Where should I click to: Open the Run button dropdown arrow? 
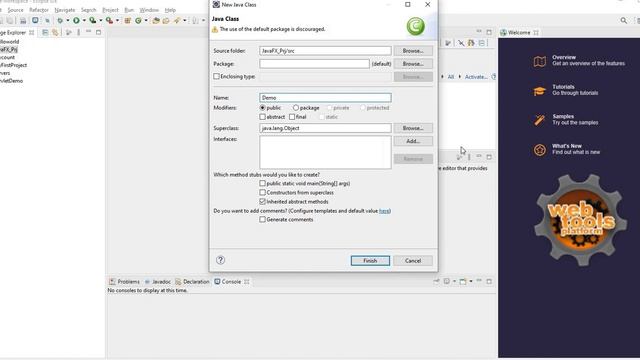[84, 20]
